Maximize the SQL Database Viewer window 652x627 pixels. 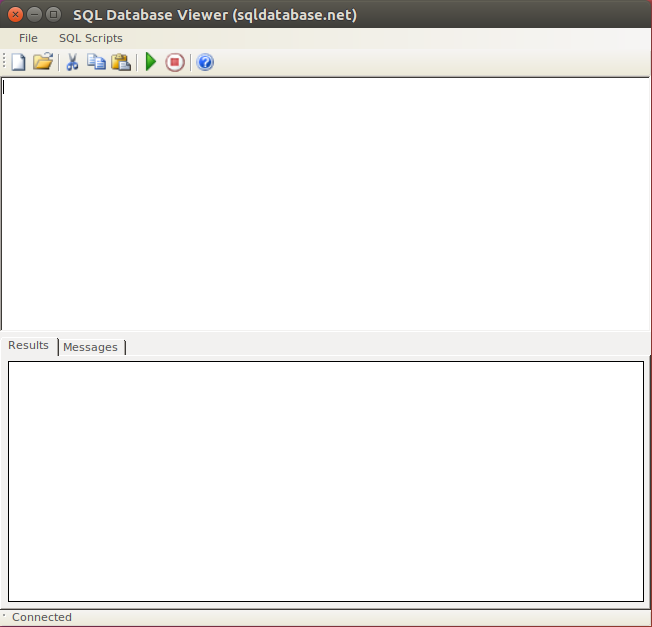[54, 15]
